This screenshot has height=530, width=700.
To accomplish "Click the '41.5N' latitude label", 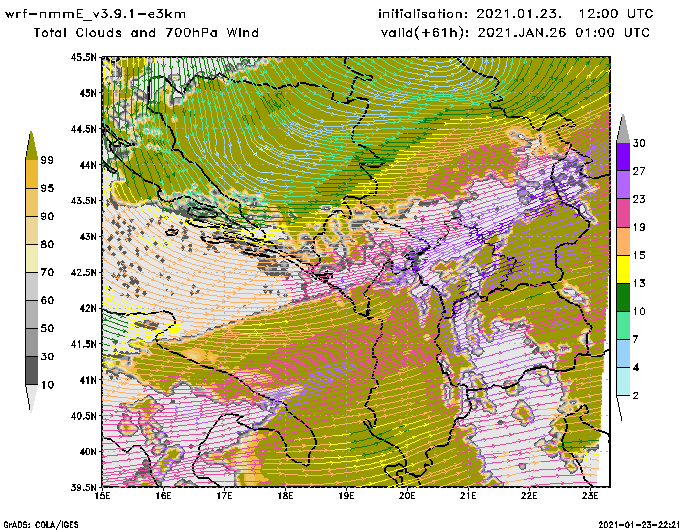I will click(x=83, y=344).
